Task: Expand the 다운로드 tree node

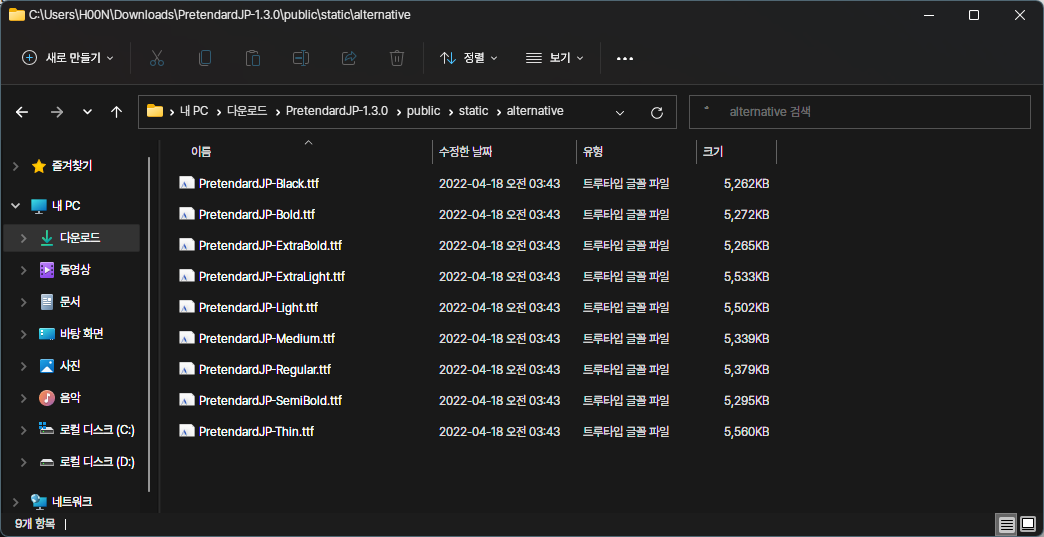Action: 23,238
